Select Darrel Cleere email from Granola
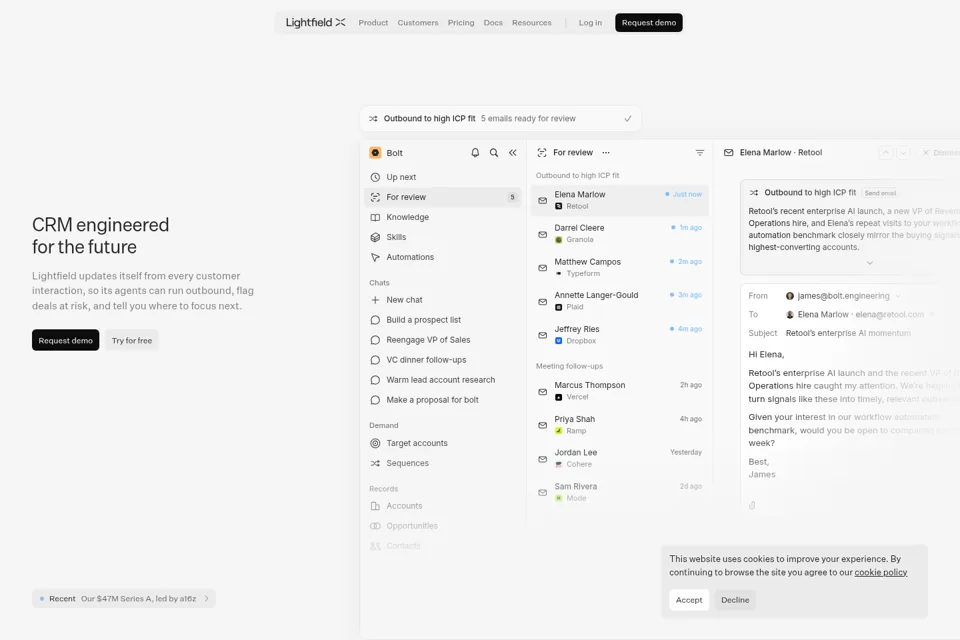This screenshot has width=960, height=640. tap(620, 233)
